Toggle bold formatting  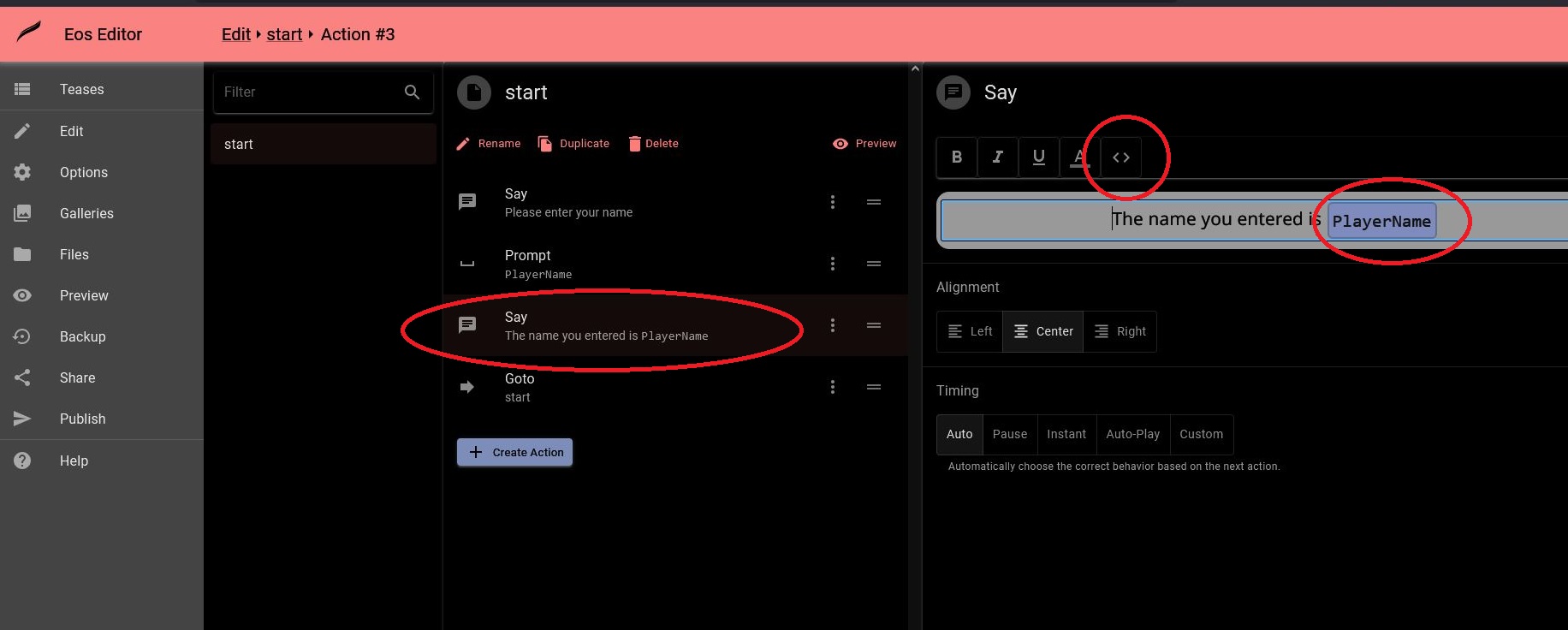957,157
